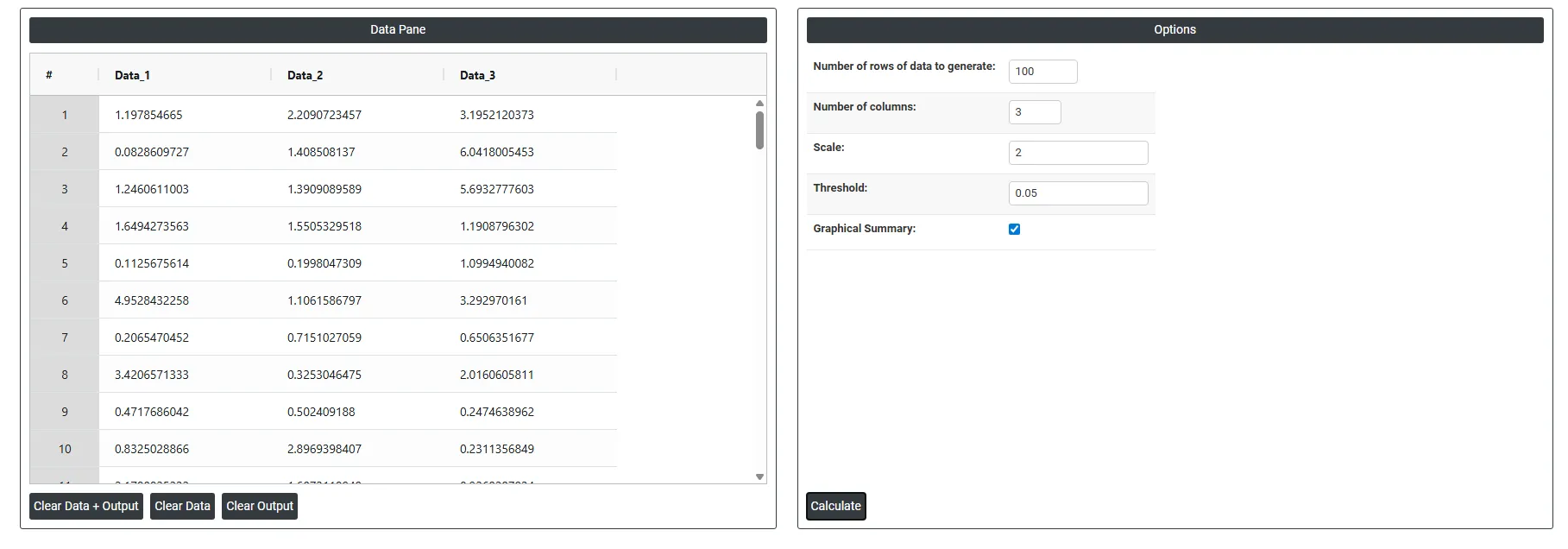Select row header 6

(65, 300)
